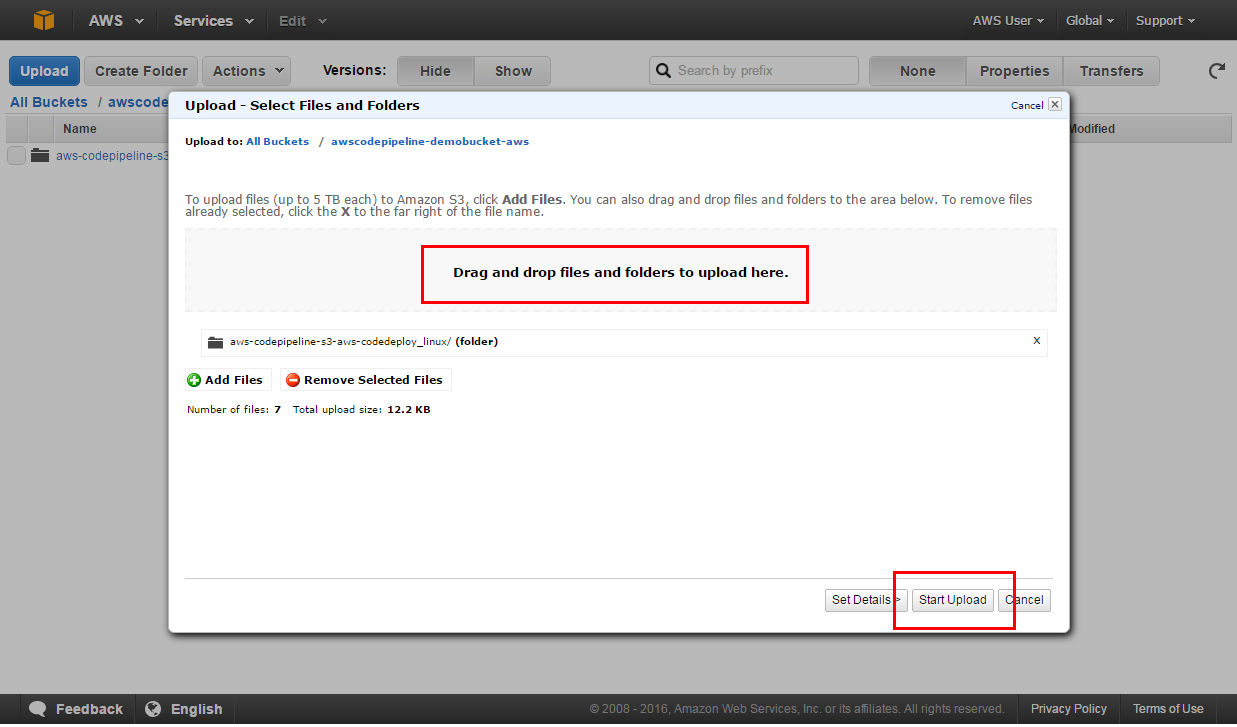Open the AWS User account dropdown
Image resolution: width=1237 pixels, height=727 pixels.
1007,20
